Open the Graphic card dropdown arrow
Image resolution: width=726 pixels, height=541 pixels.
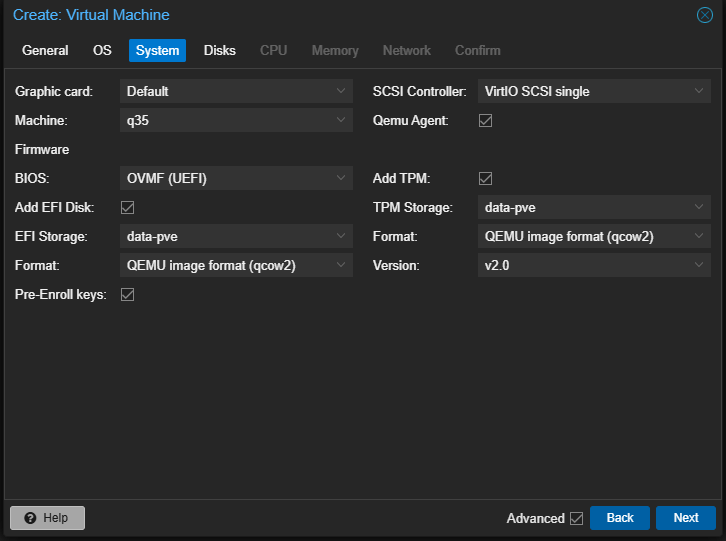(341, 91)
